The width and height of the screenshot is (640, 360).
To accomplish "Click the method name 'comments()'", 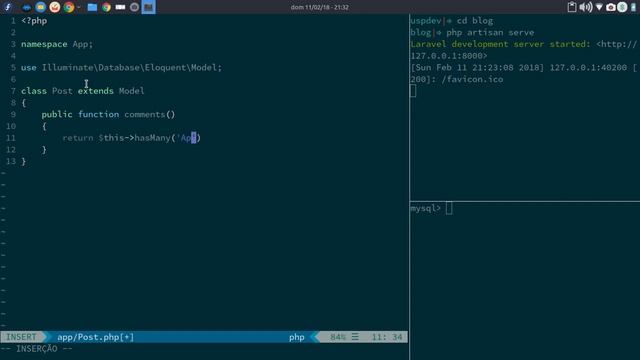I will (150, 114).
